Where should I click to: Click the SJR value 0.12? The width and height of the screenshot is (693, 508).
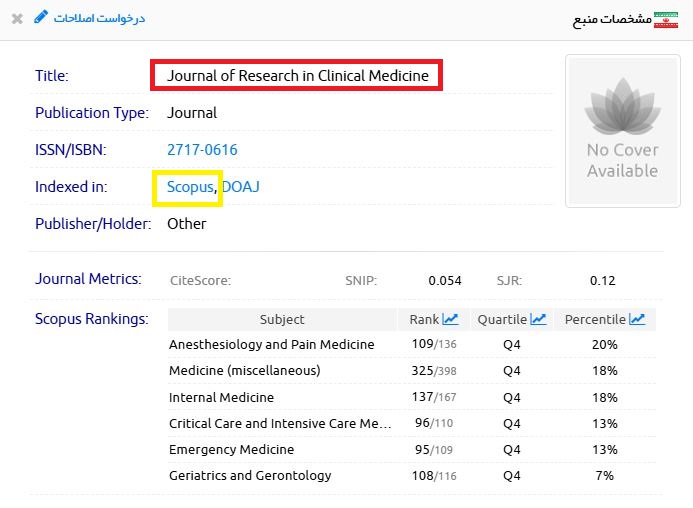click(x=602, y=280)
